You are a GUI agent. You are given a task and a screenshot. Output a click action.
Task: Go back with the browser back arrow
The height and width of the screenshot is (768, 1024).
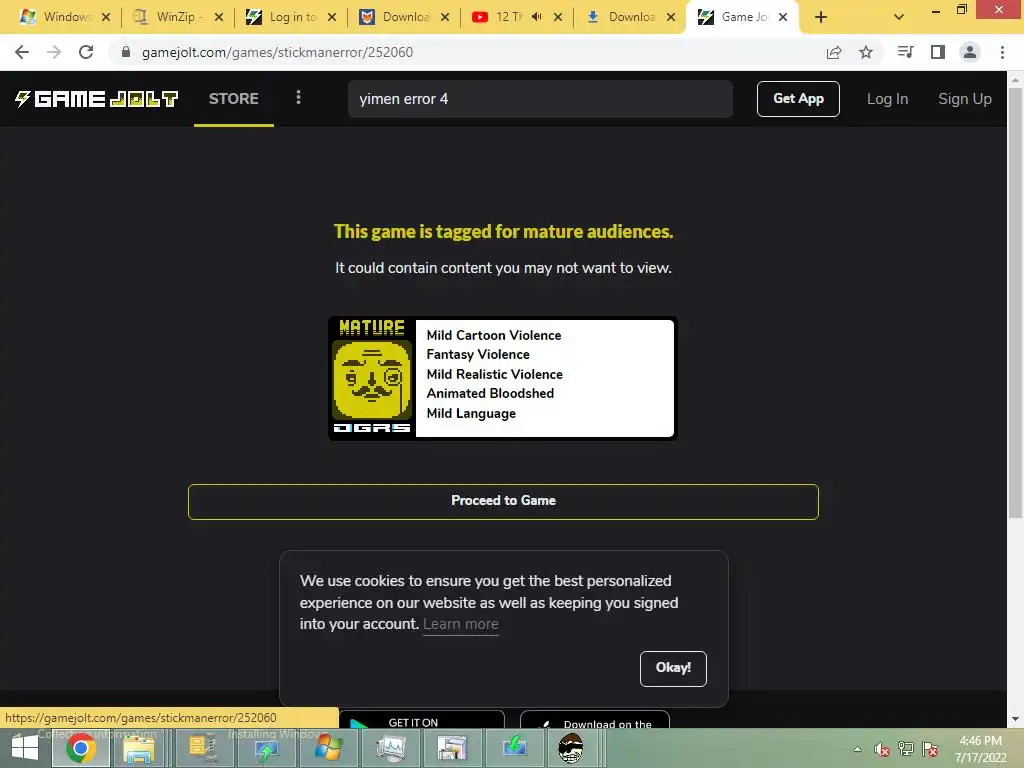pos(22,52)
